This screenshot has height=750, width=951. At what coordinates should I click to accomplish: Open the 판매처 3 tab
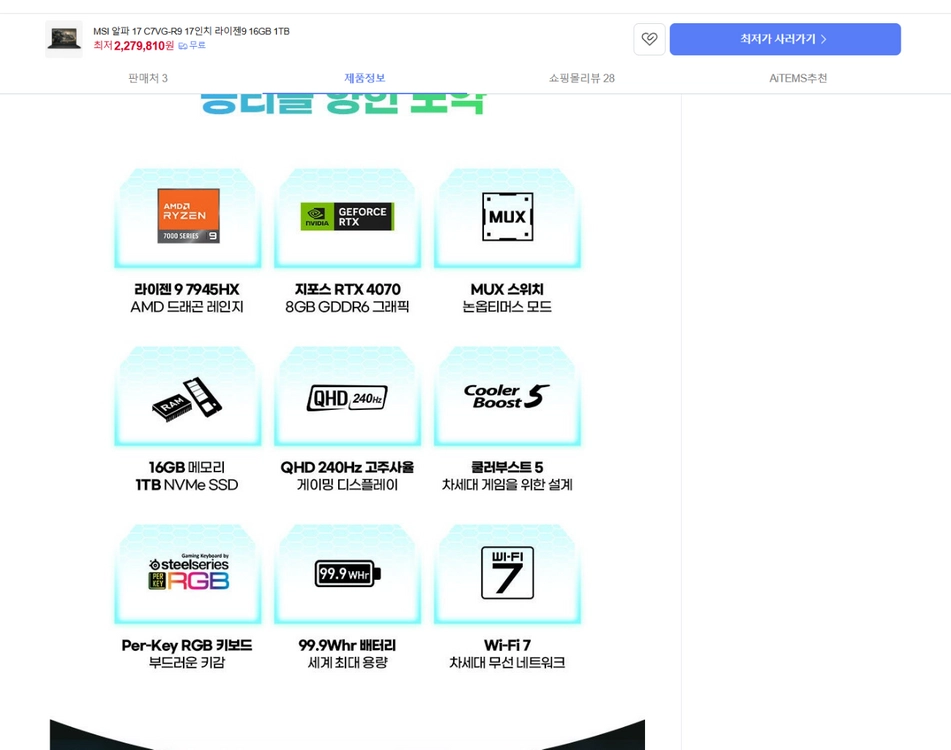pyautogui.click(x=148, y=78)
